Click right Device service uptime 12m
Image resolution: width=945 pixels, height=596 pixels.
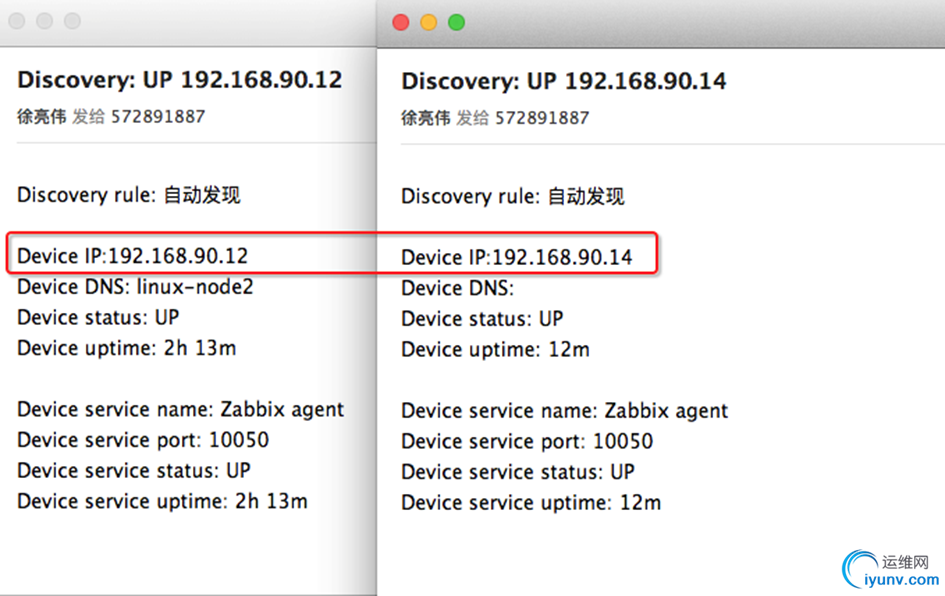coord(531,502)
